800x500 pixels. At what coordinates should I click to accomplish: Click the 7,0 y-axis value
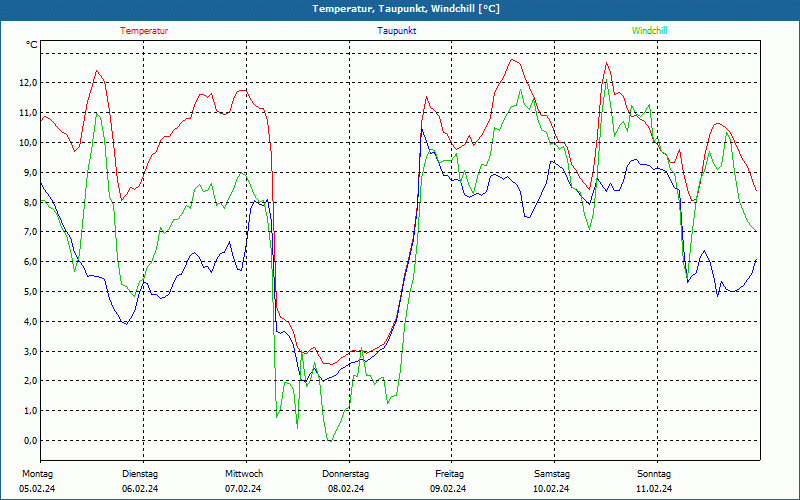click(x=31, y=232)
